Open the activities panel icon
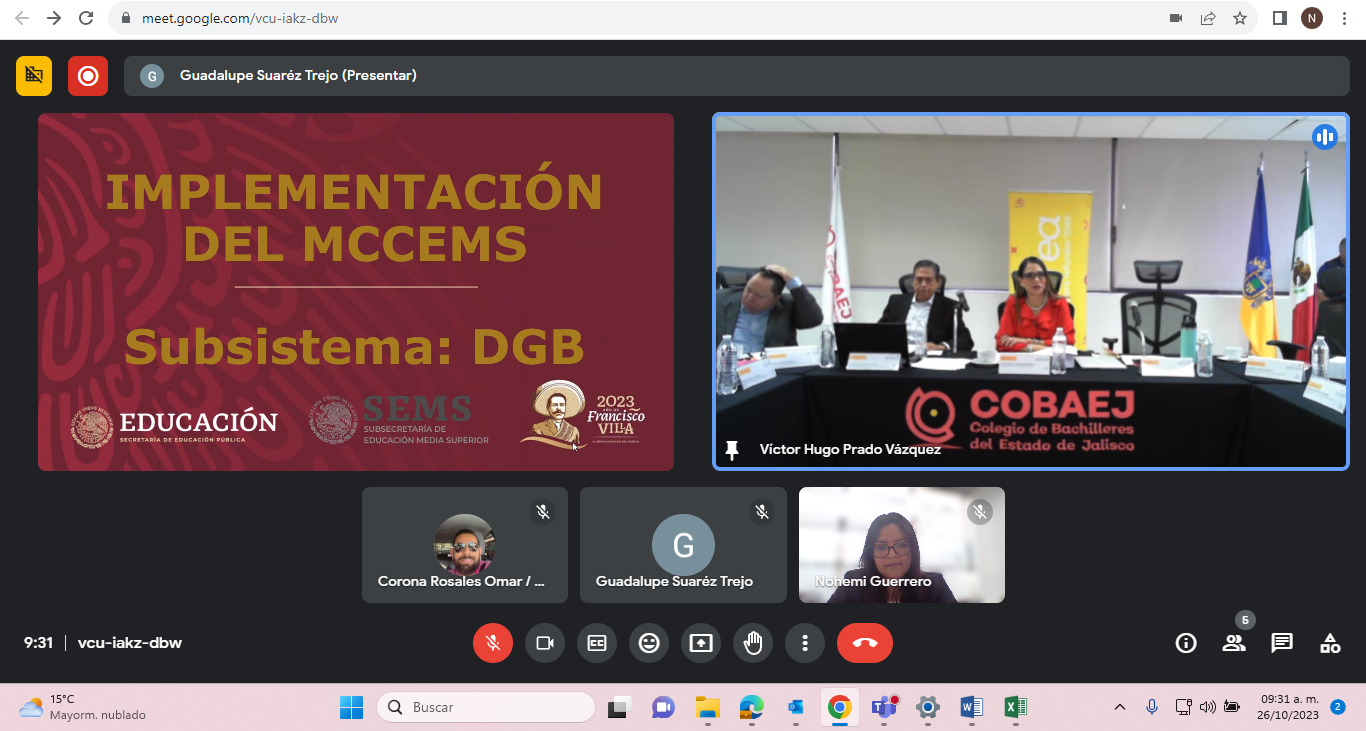Screen dimensions: 1366x731 [x=1330, y=643]
